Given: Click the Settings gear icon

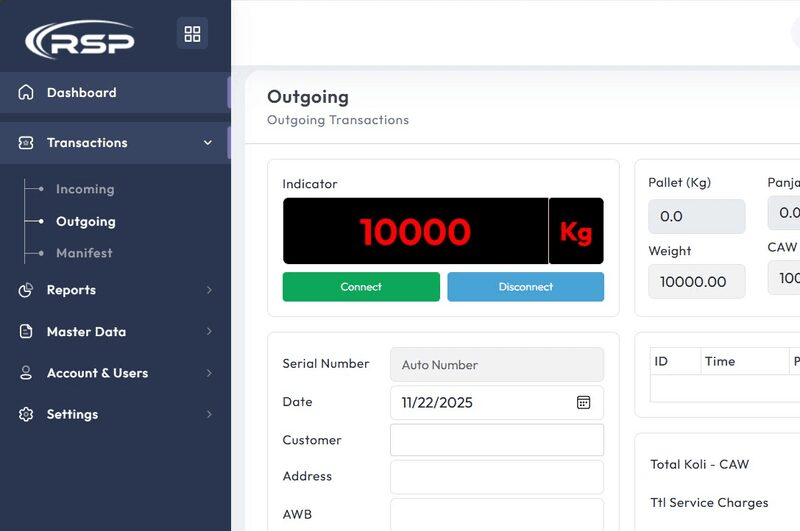Looking at the screenshot, I should (26, 414).
